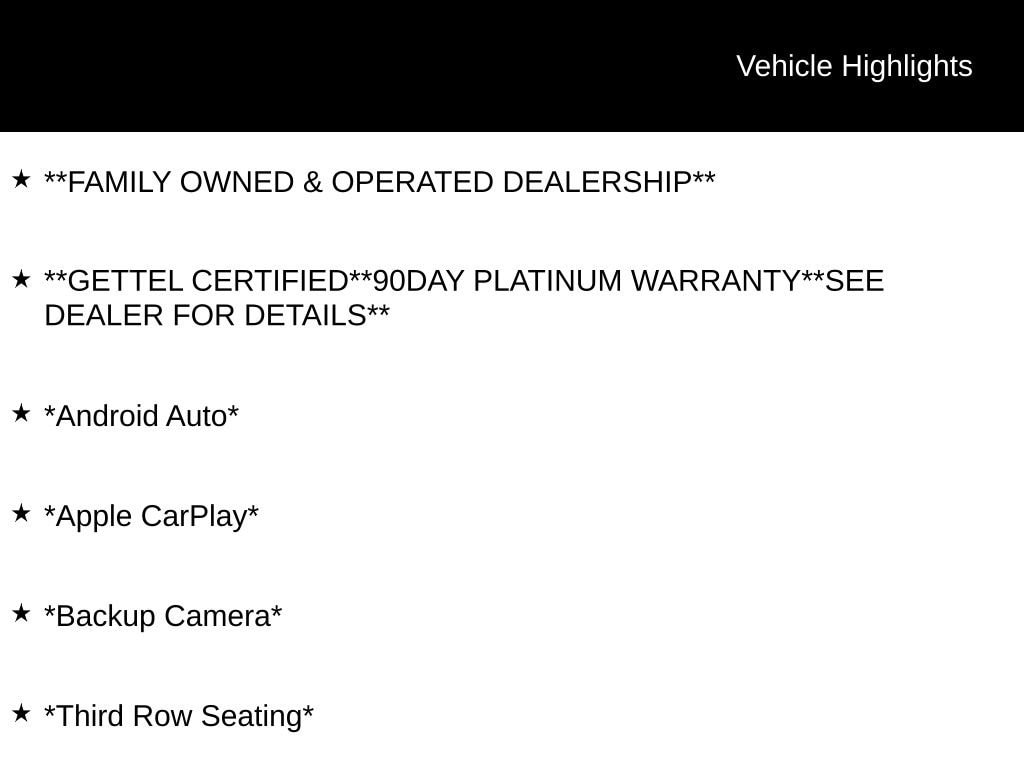Tap the star icon beside Apple CarPlay
The width and height of the screenshot is (1024, 768).
click(x=21, y=513)
